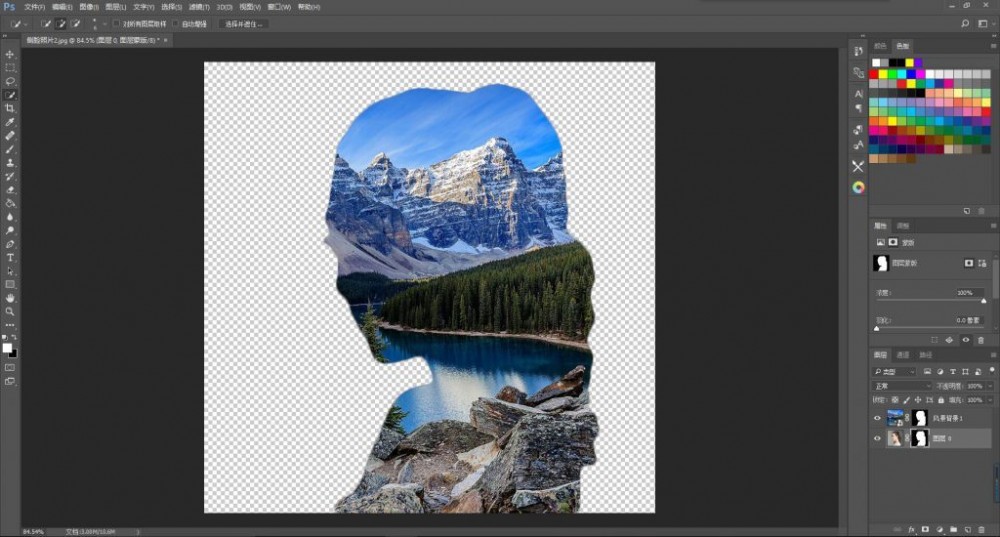1000x537 pixels.
Task: Select the Hand tool
Action: coord(10,298)
